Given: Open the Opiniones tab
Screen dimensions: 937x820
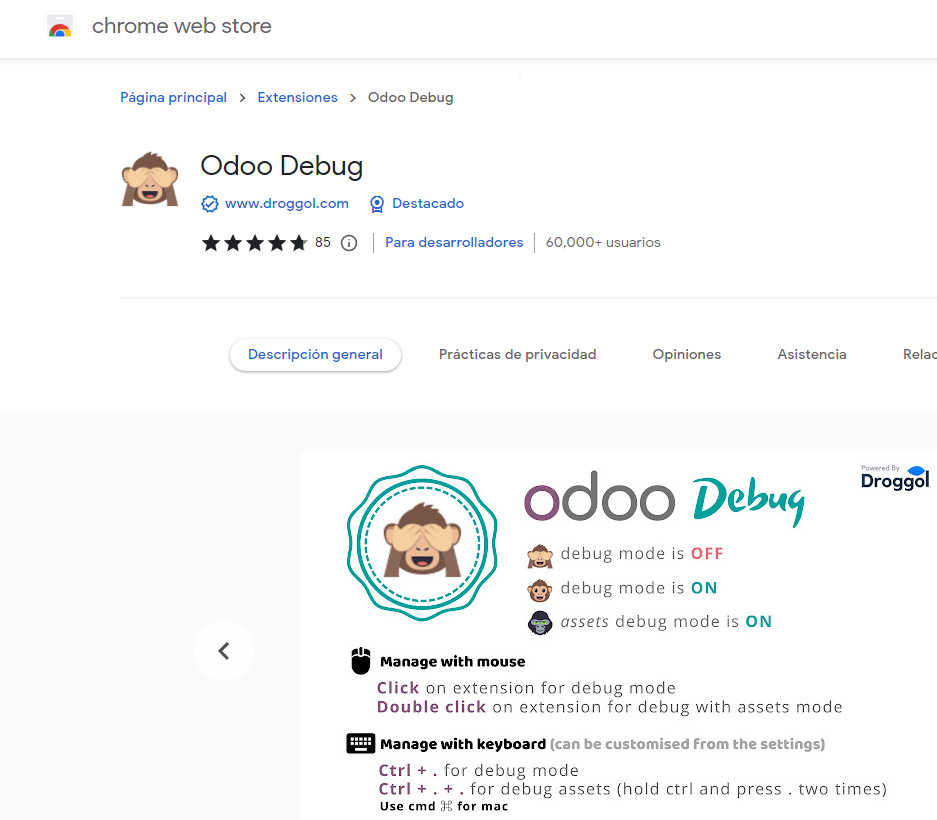Looking at the screenshot, I should click(x=687, y=354).
